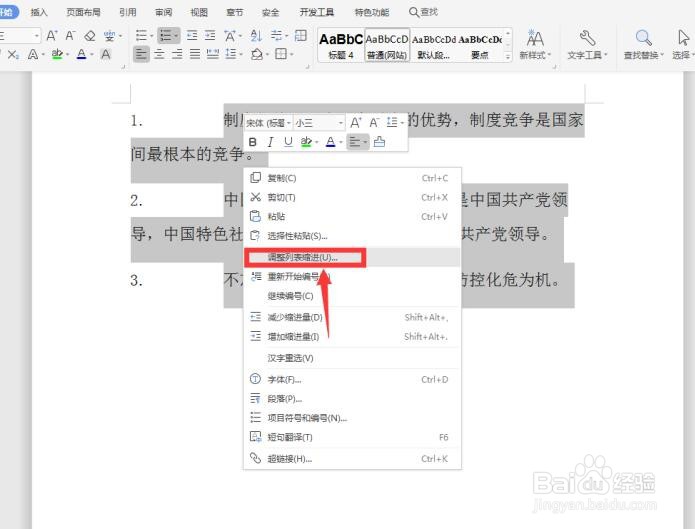
Task: Click the ribbon decrease font size icon
Action: click(70, 35)
